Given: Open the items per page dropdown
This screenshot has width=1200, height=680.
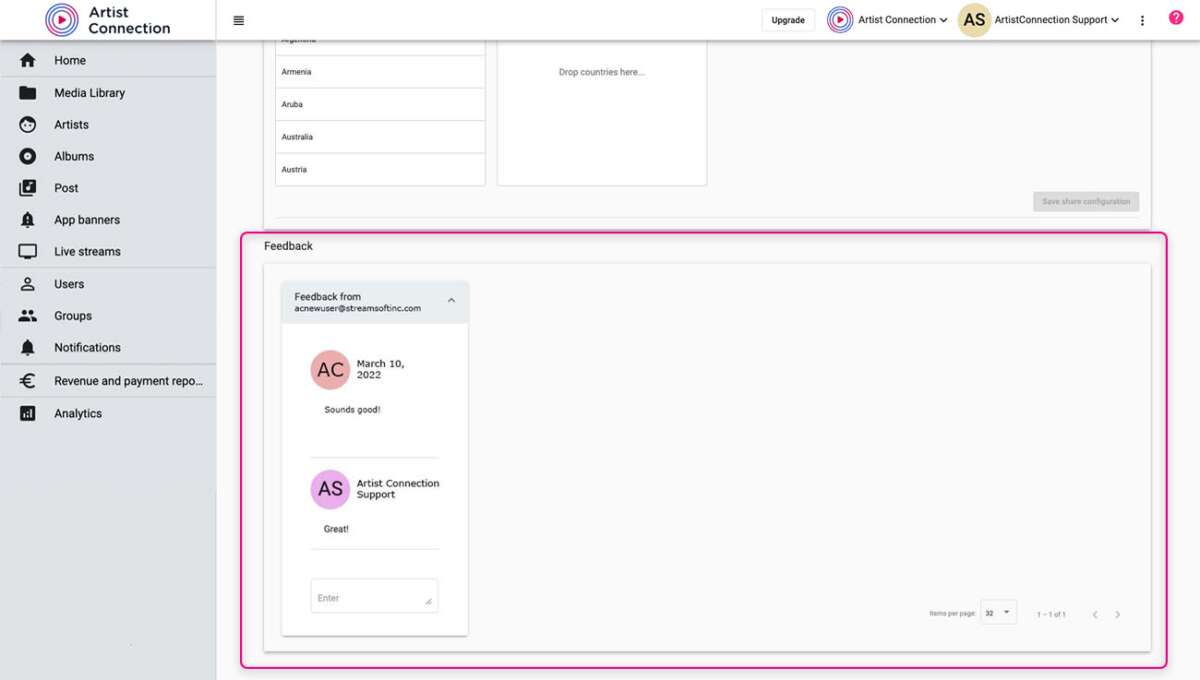Looking at the screenshot, I should (x=998, y=612).
